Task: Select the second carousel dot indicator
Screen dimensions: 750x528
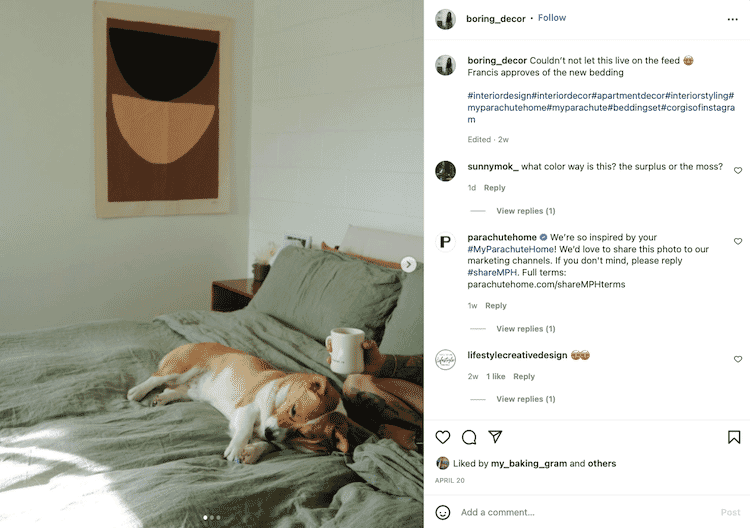Action: point(212,517)
